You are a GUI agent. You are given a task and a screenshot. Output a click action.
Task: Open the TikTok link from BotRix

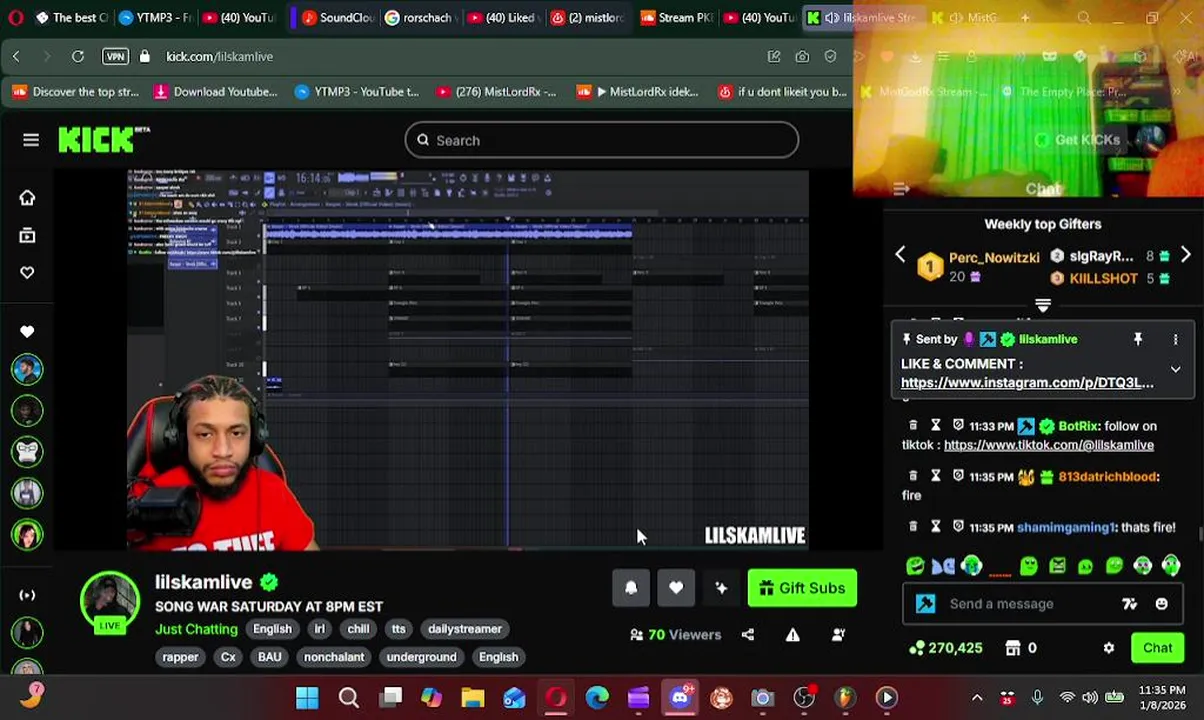point(1048,445)
